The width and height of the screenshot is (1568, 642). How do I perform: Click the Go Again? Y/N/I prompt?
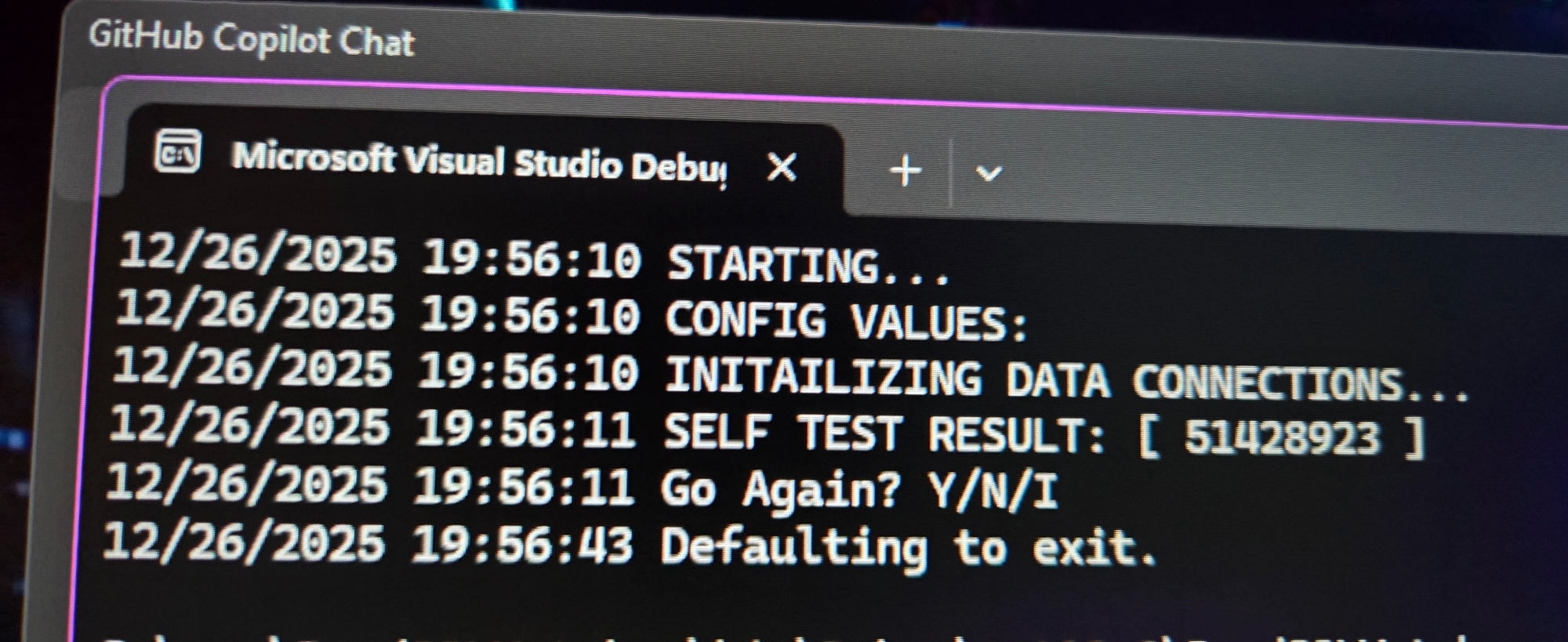(x=858, y=489)
